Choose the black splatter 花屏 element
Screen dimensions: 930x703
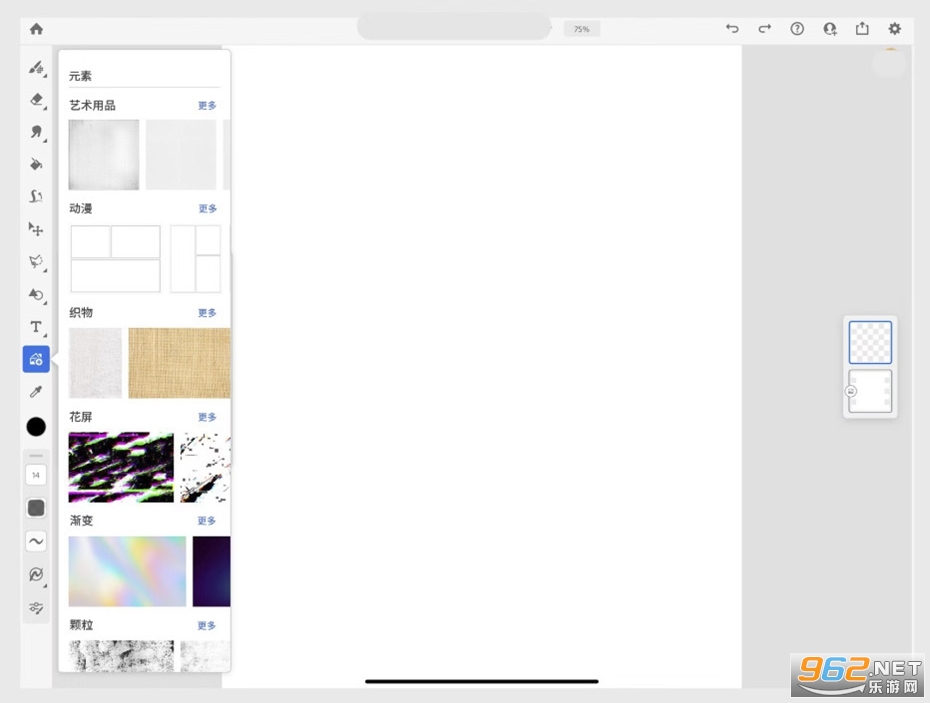[x=205, y=467]
